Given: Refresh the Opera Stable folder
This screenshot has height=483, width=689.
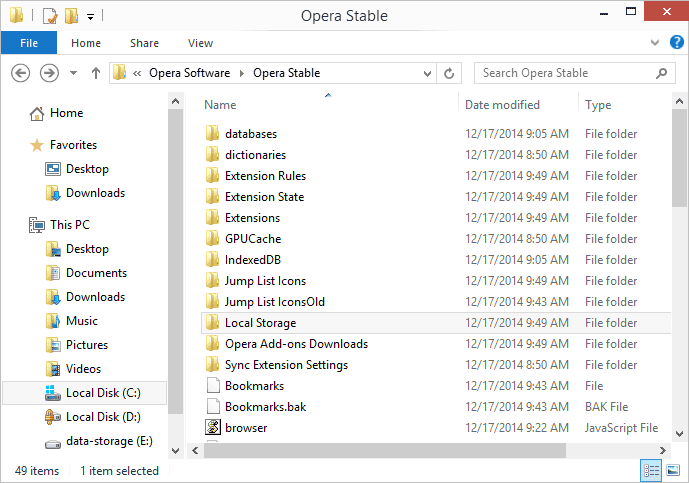Looking at the screenshot, I should (x=449, y=73).
